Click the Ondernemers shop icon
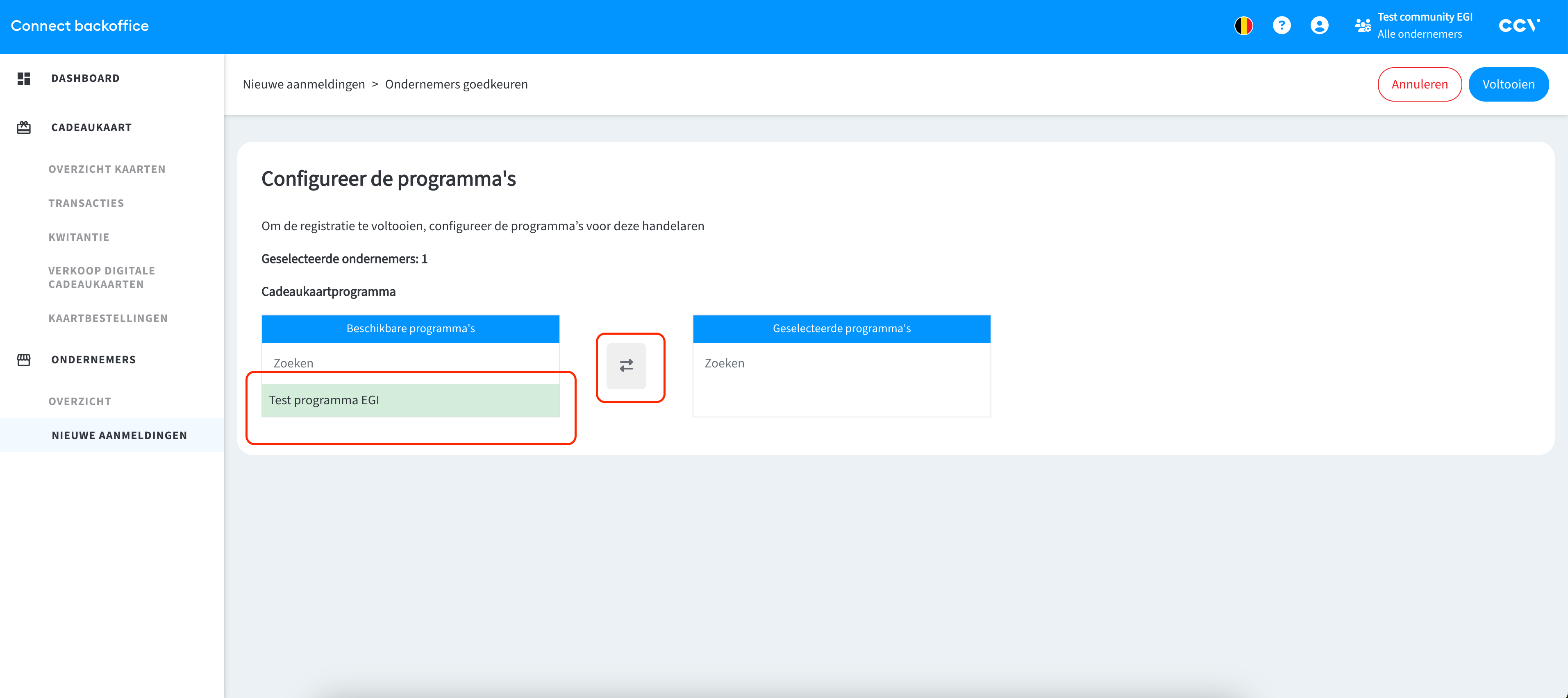Image resolution: width=1568 pixels, height=698 pixels. (x=24, y=360)
